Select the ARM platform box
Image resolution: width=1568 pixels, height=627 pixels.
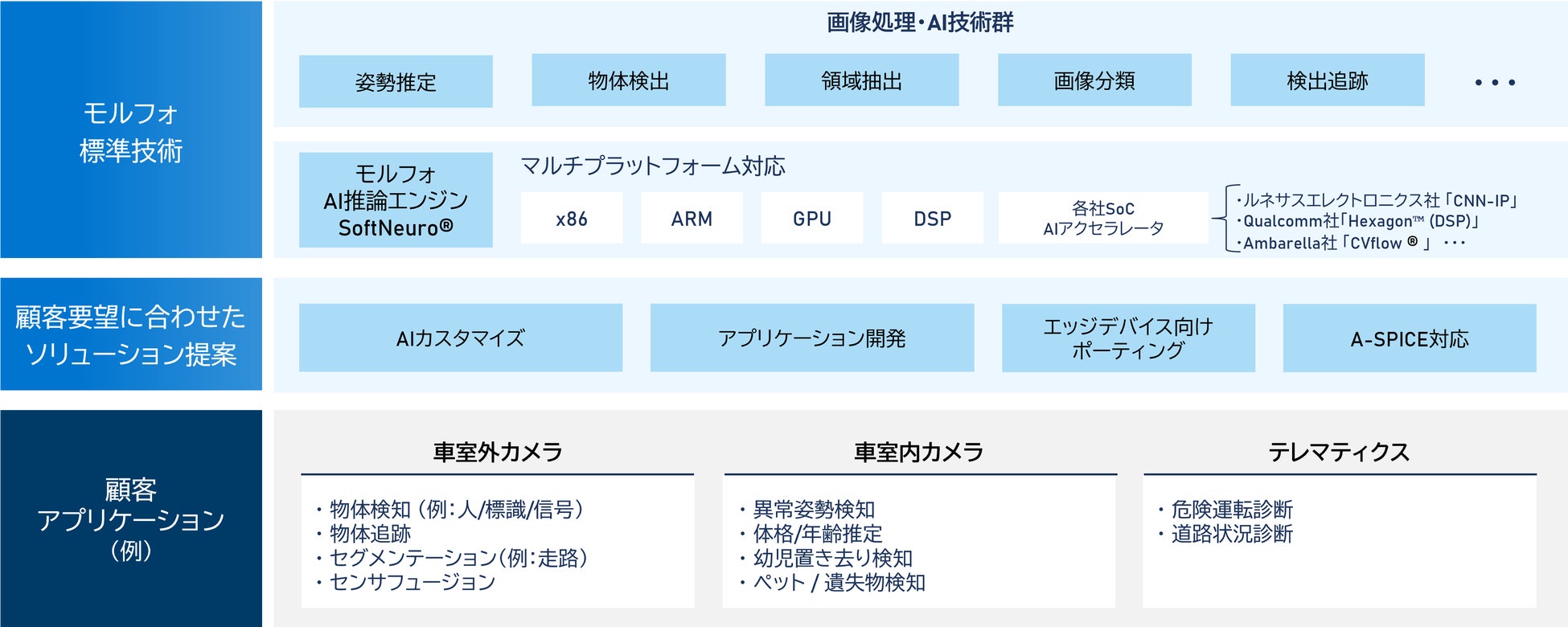(x=692, y=218)
